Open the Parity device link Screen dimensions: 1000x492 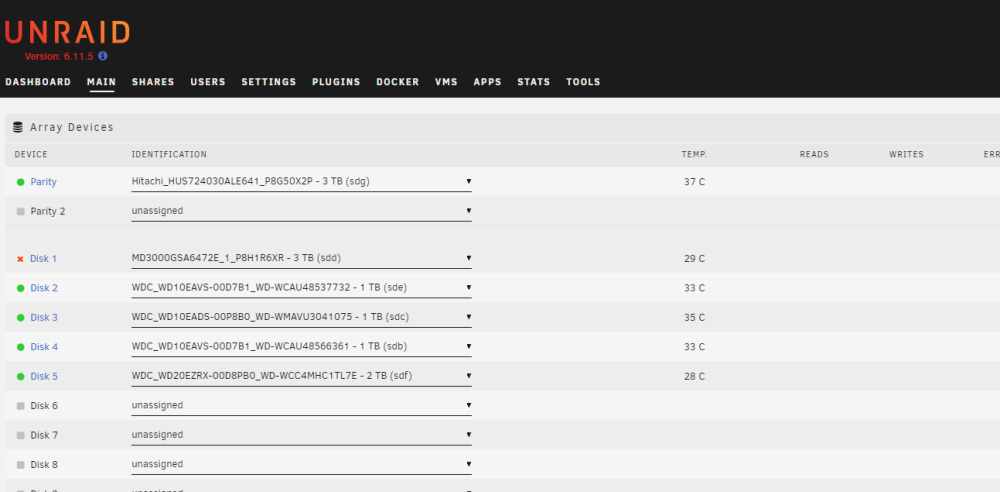click(x=43, y=182)
